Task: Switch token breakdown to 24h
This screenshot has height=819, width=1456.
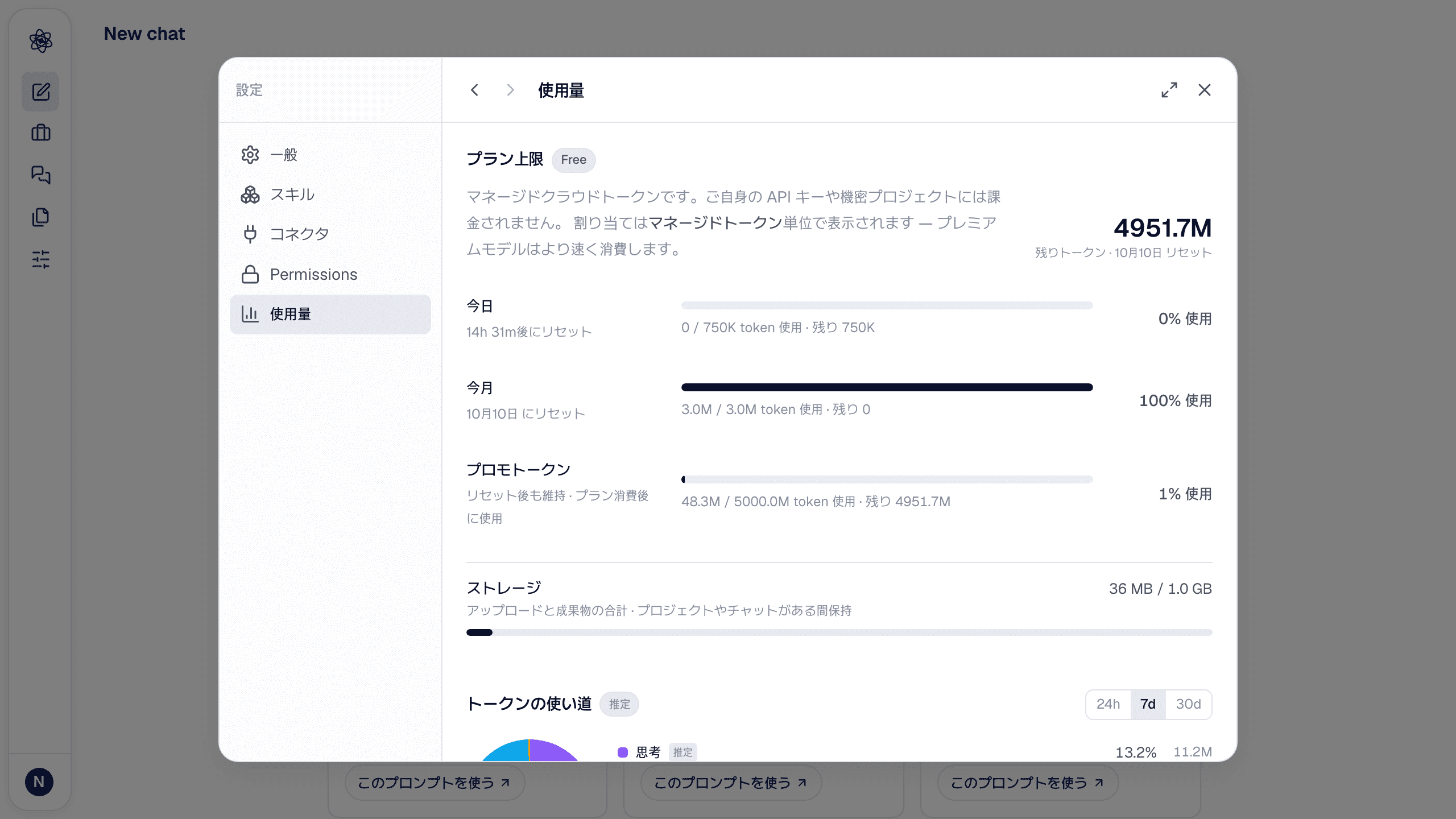Action: point(1108,704)
